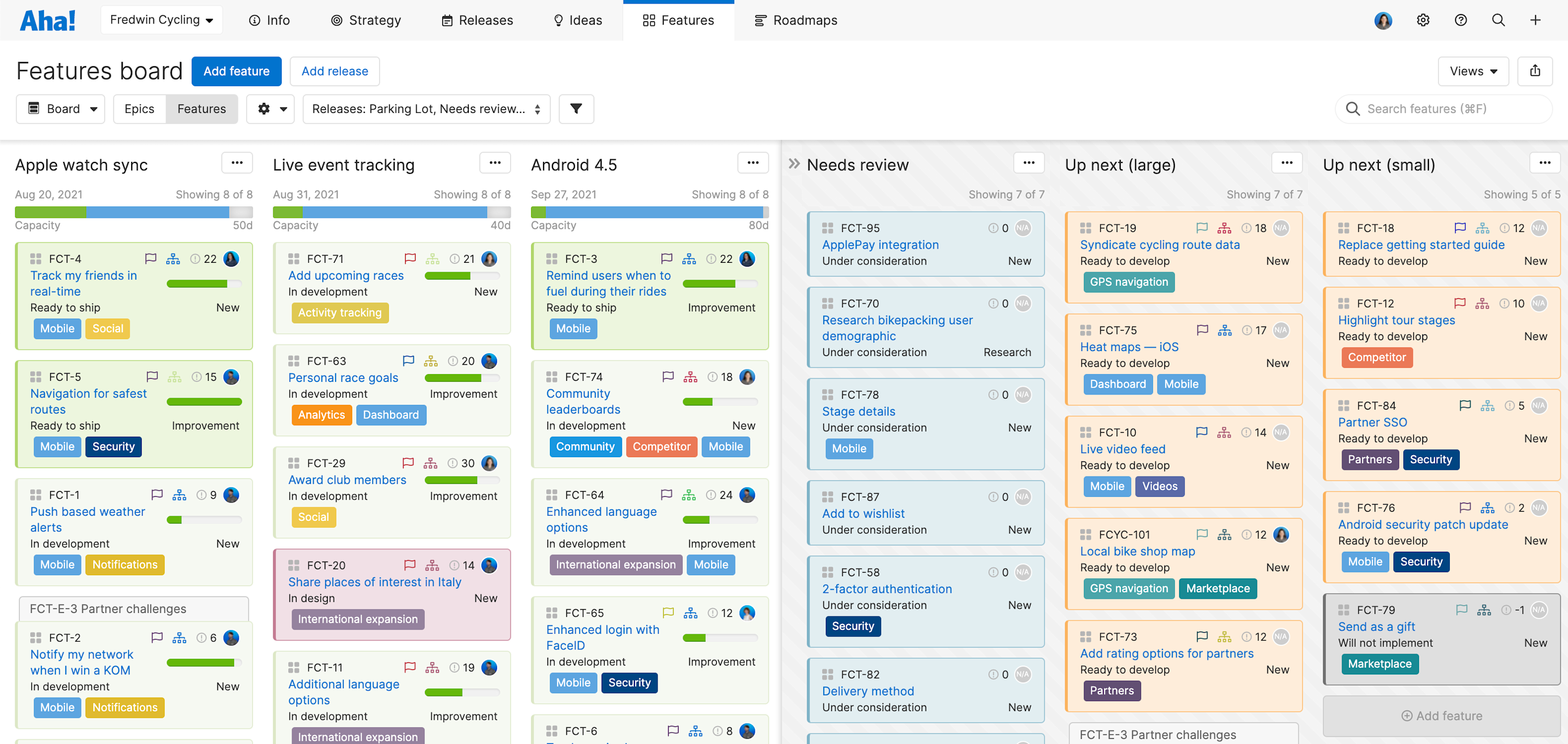Open the Ideas section
This screenshot has height=744, width=1568.
point(577,20)
